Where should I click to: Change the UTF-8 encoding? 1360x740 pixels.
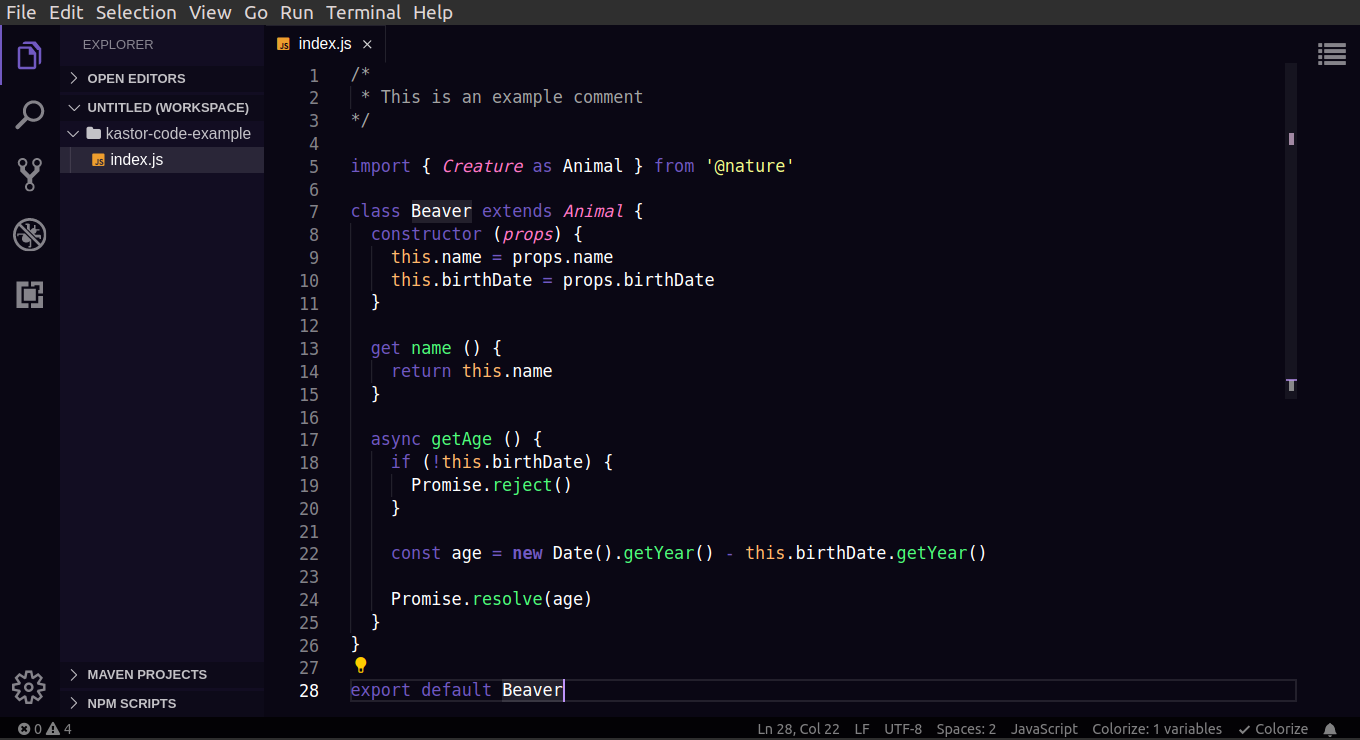coord(903,729)
